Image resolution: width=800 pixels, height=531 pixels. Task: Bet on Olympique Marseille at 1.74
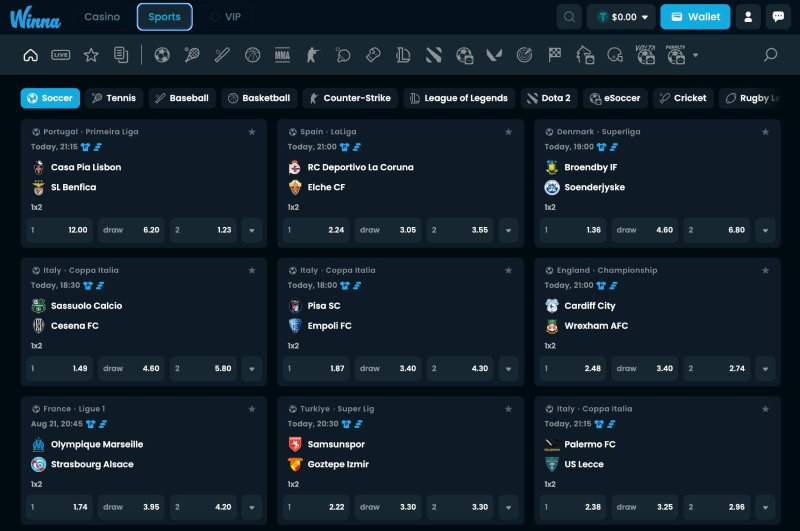pos(59,507)
